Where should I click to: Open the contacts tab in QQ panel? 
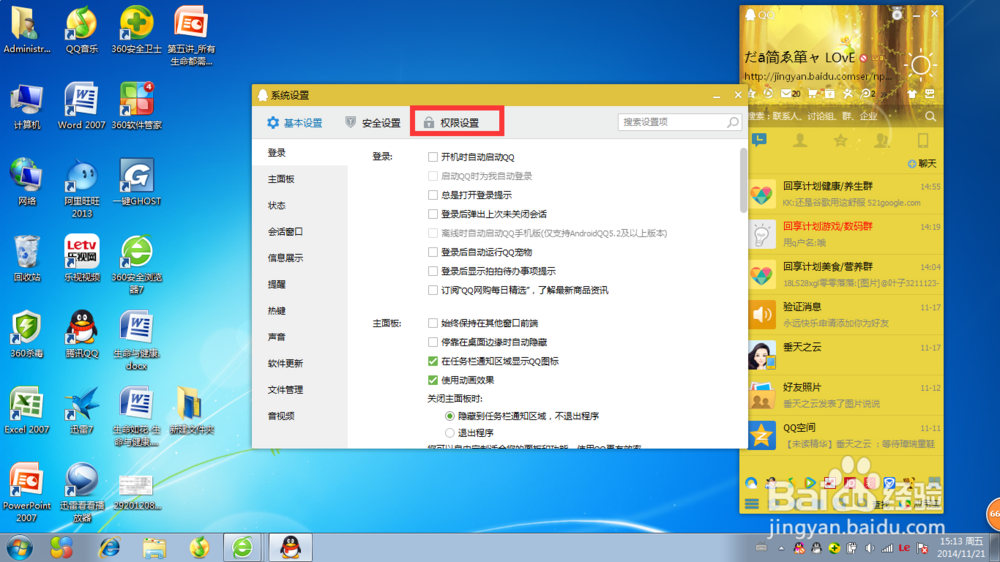click(800, 141)
